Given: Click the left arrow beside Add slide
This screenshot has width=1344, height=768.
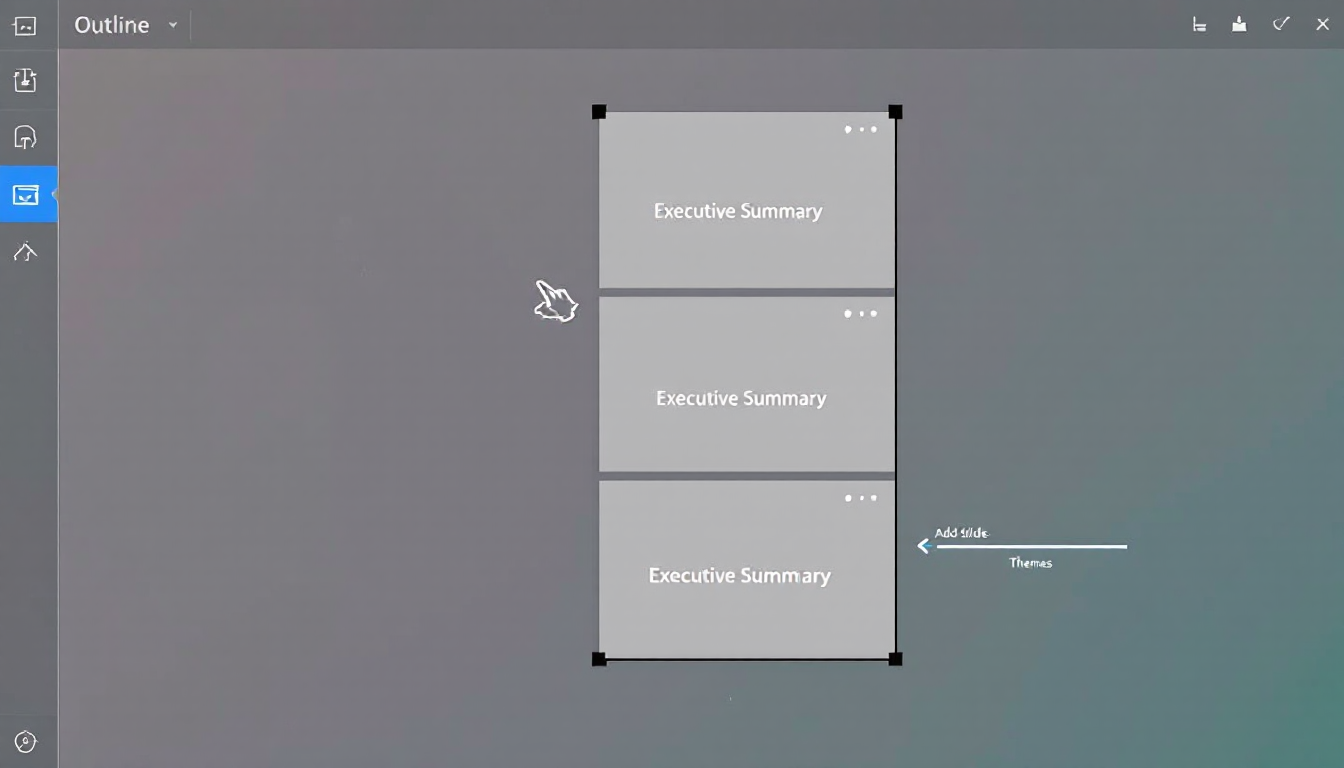Looking at the screenshot, I should click(x=924, y=546).
